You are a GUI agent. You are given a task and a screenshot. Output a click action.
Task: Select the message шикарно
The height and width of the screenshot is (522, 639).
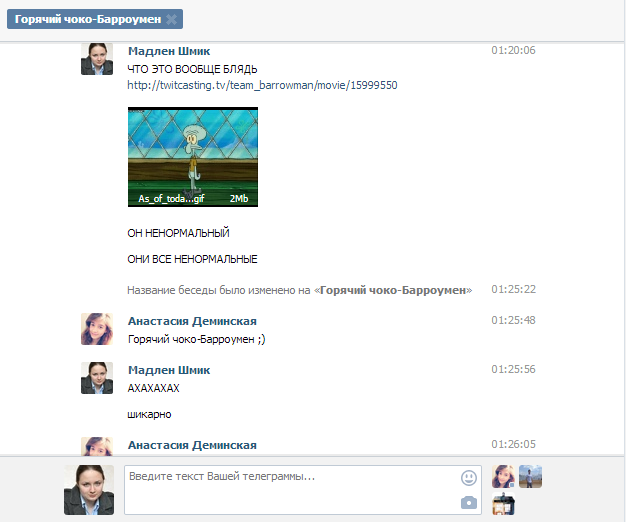(x=149, y=414)
